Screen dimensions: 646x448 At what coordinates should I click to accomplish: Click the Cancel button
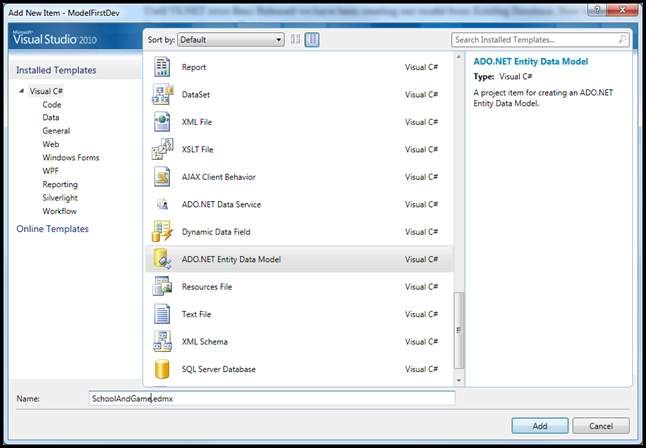[601, 426]
